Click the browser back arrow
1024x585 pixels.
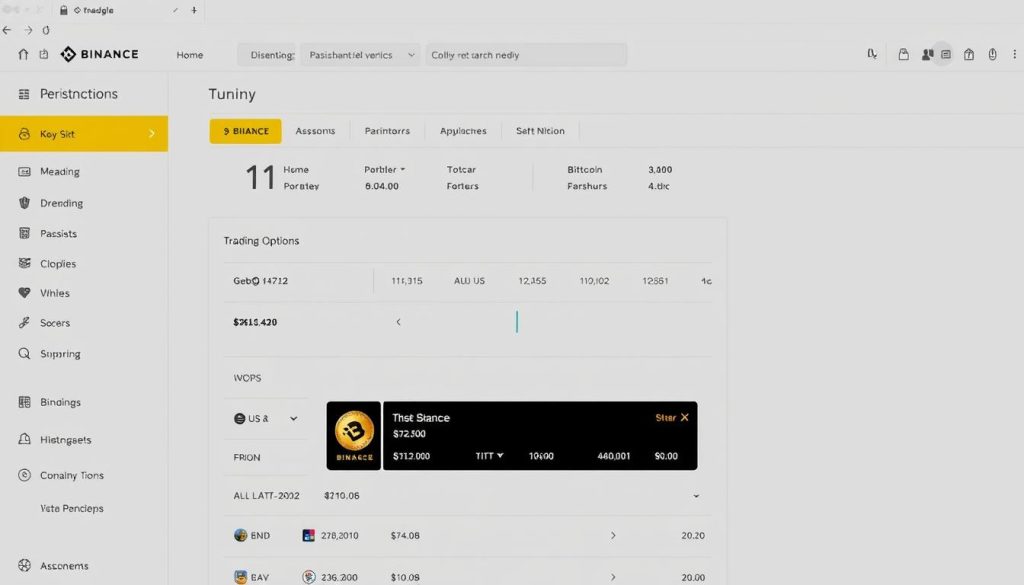coord(7,30)
